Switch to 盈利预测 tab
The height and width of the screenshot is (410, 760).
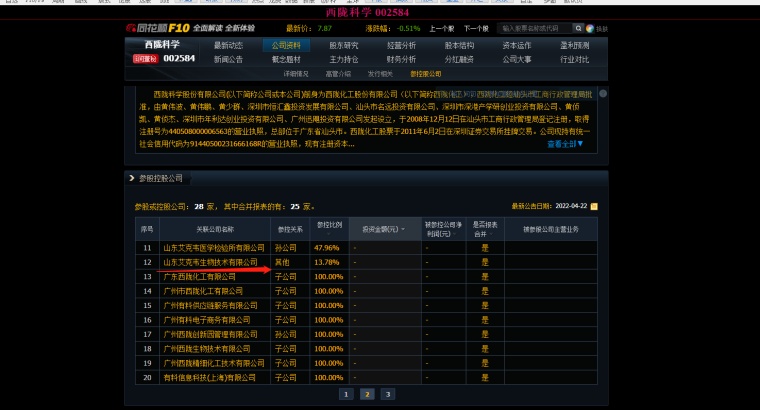point(574,45)
